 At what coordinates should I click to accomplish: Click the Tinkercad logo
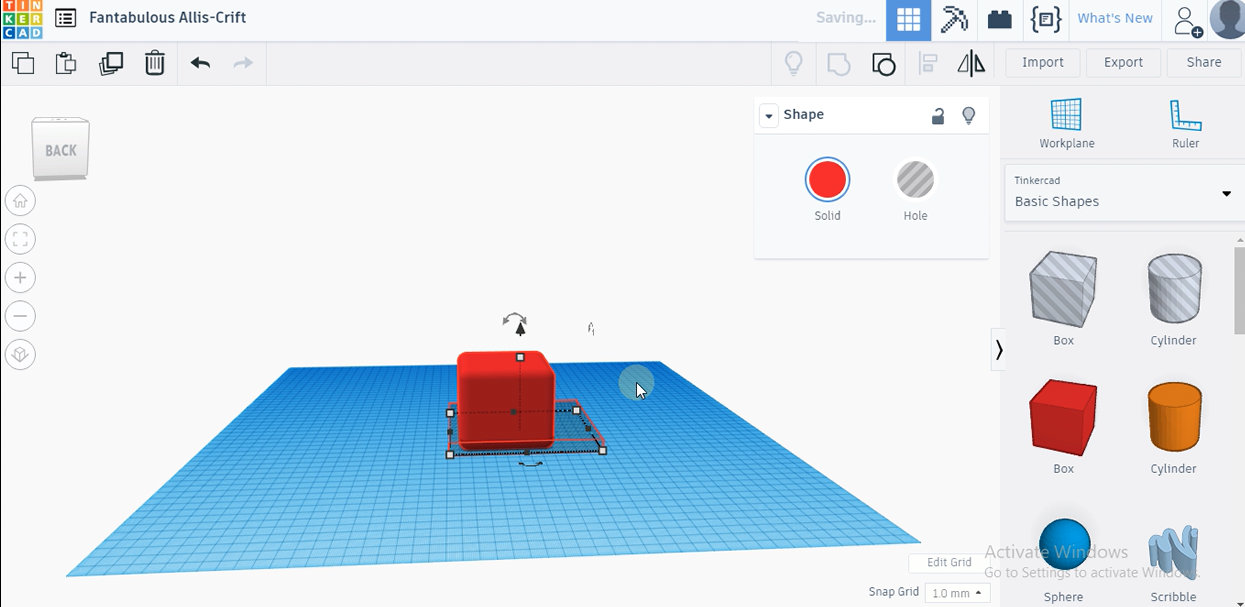22,19
